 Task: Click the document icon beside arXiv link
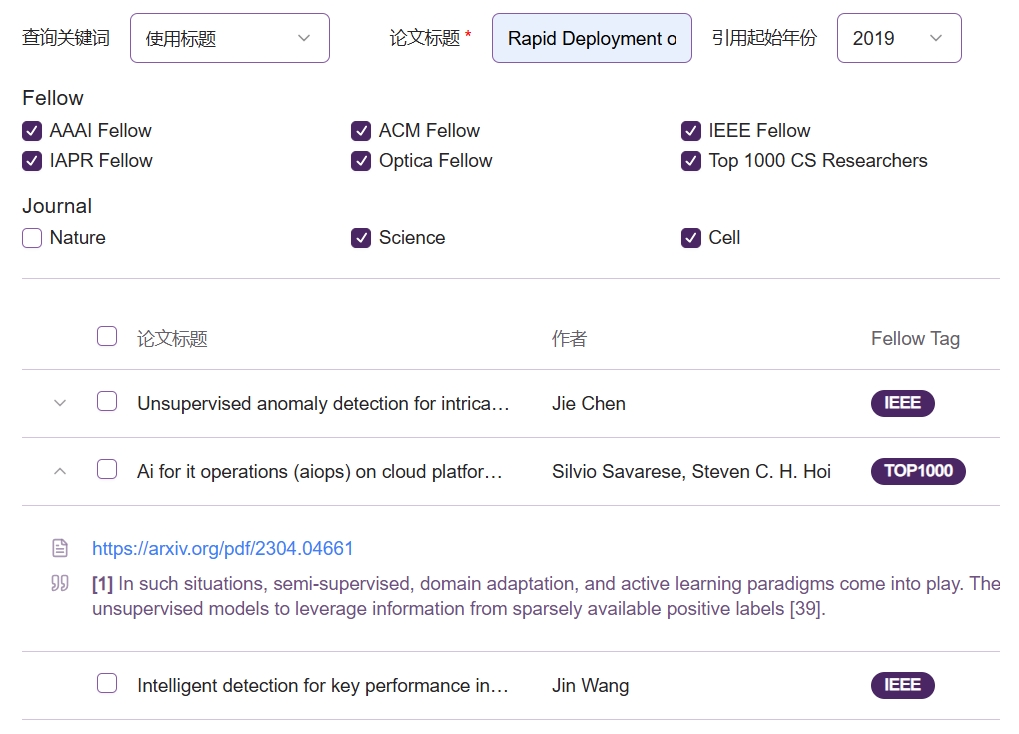coord(60,548)
